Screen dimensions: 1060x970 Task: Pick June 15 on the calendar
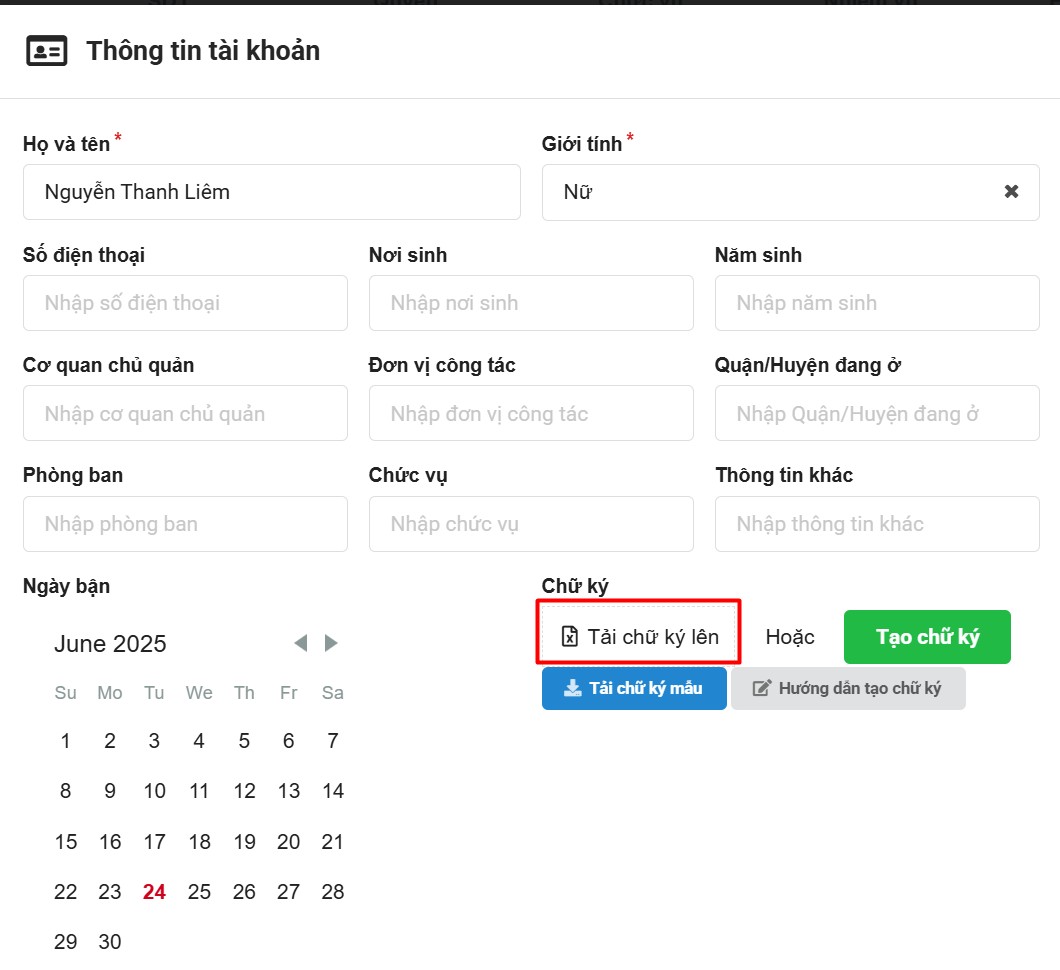(x=66, y=842)
